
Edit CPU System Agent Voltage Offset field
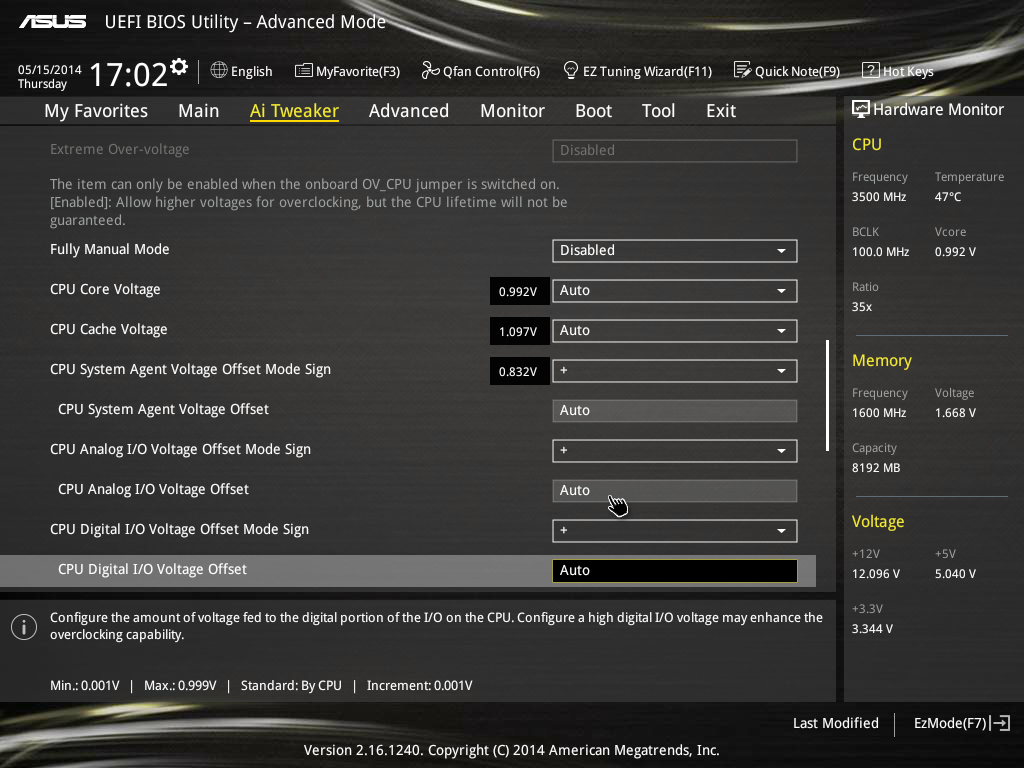coord(675,411)
